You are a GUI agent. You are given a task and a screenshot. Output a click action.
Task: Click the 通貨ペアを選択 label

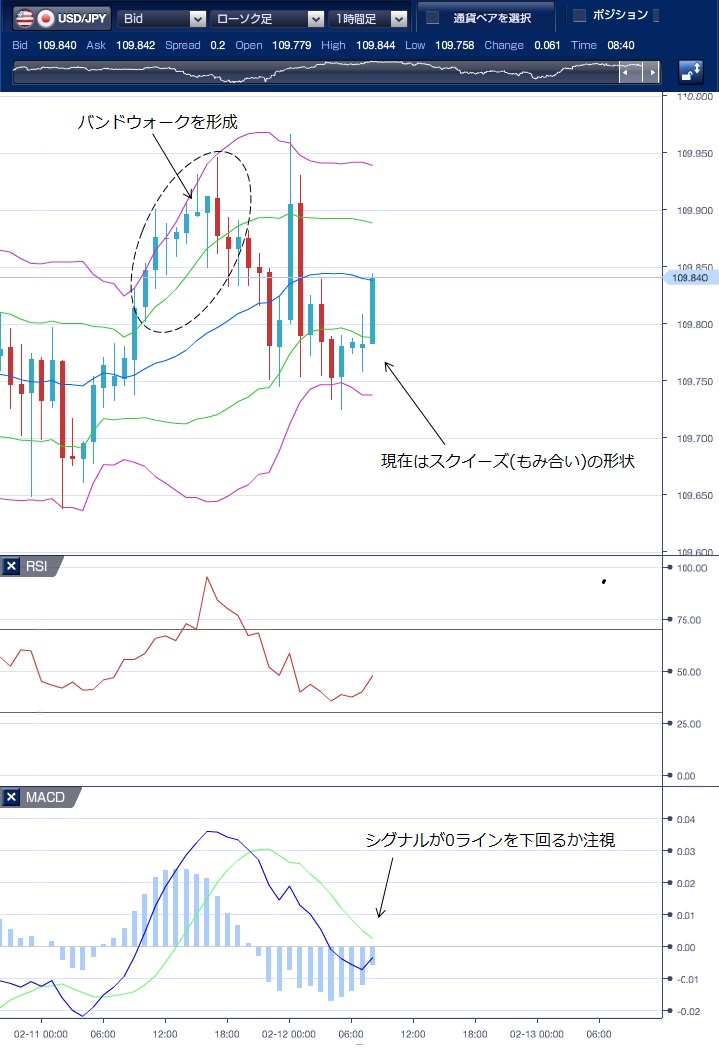click(491, 18)
